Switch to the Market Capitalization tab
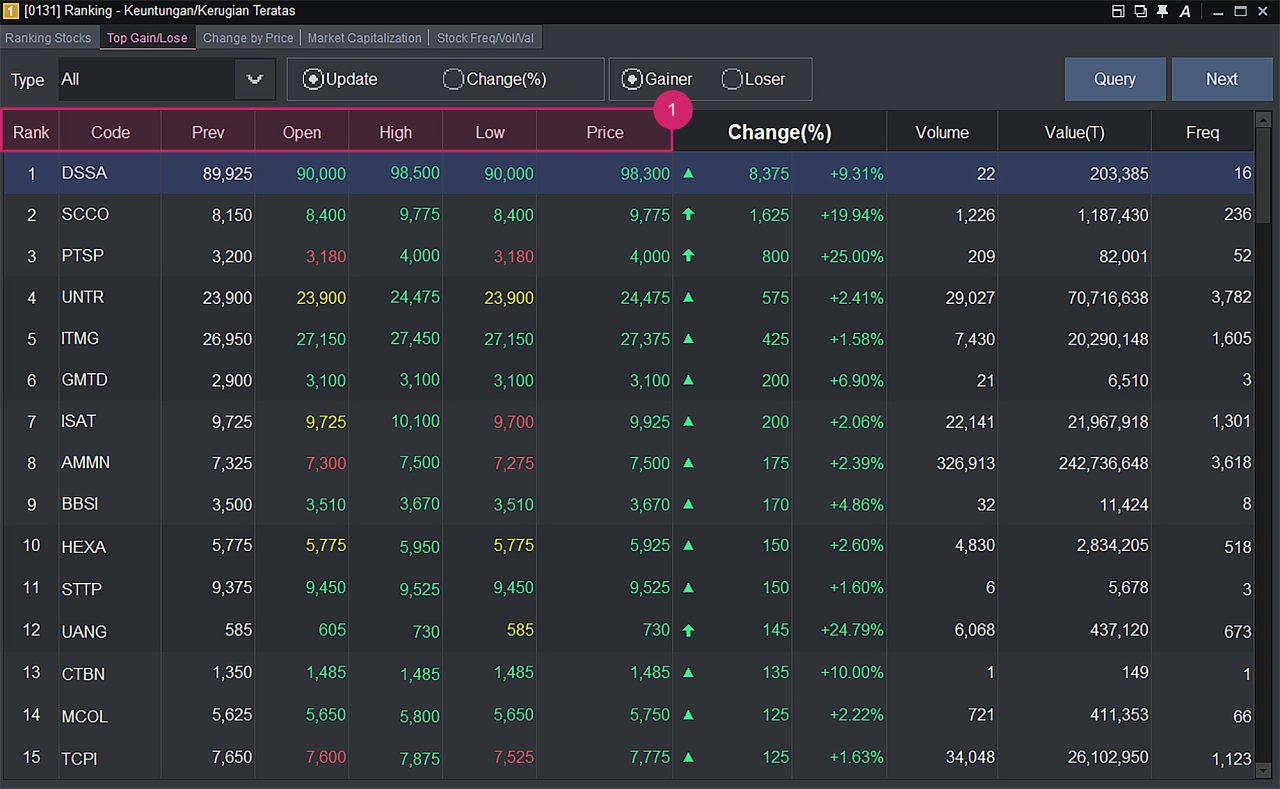1280x789 pixels. 364,38
